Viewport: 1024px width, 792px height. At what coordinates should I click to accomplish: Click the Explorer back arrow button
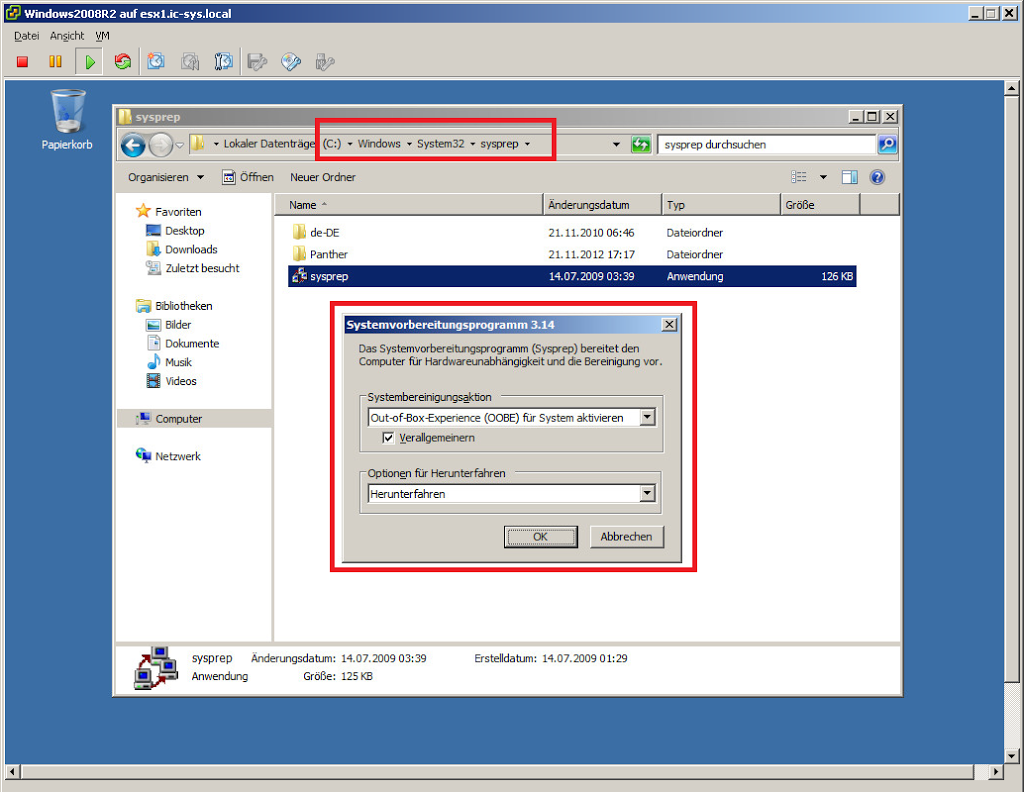point(133,145)
